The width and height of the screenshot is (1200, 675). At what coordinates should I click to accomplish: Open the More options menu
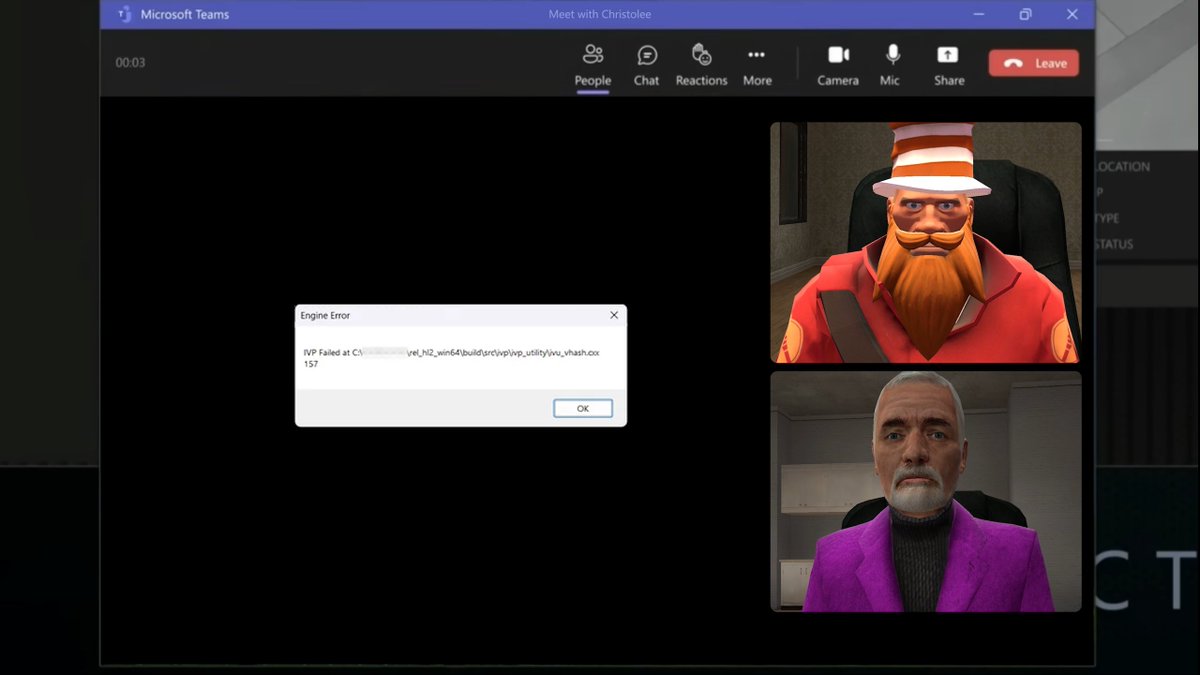[x=757, y=66]
